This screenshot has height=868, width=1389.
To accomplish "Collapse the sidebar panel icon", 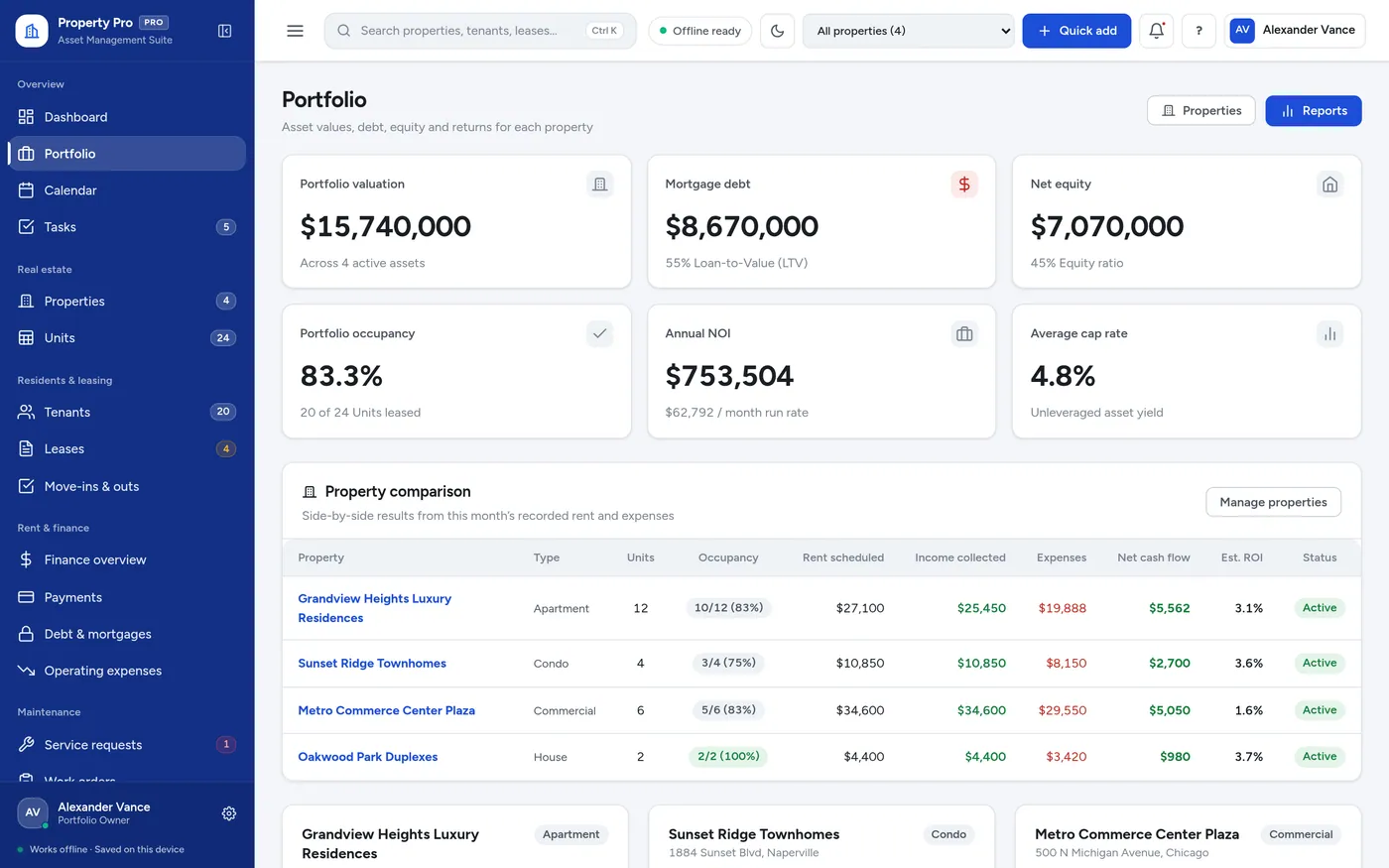I will tap(225, 31).
